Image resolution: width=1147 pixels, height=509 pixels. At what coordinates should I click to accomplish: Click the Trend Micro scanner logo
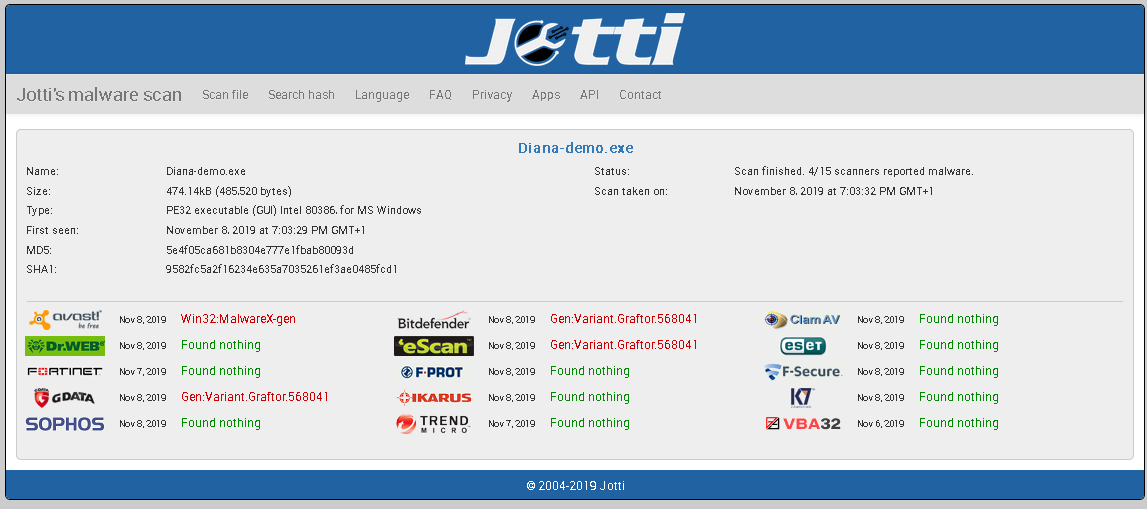[433, 423]
